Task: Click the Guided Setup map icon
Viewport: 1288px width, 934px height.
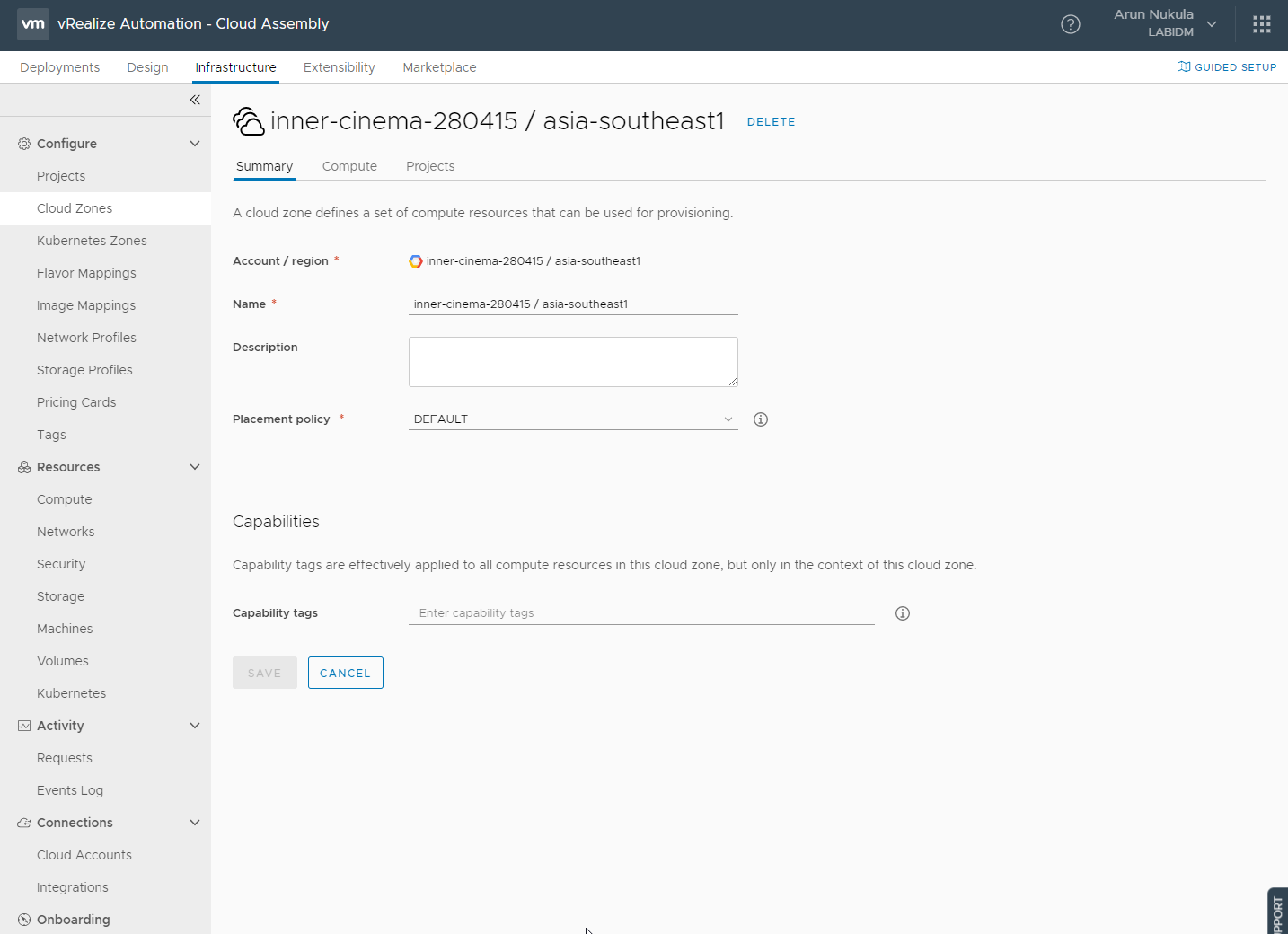Action: (x=1184, y=66)
